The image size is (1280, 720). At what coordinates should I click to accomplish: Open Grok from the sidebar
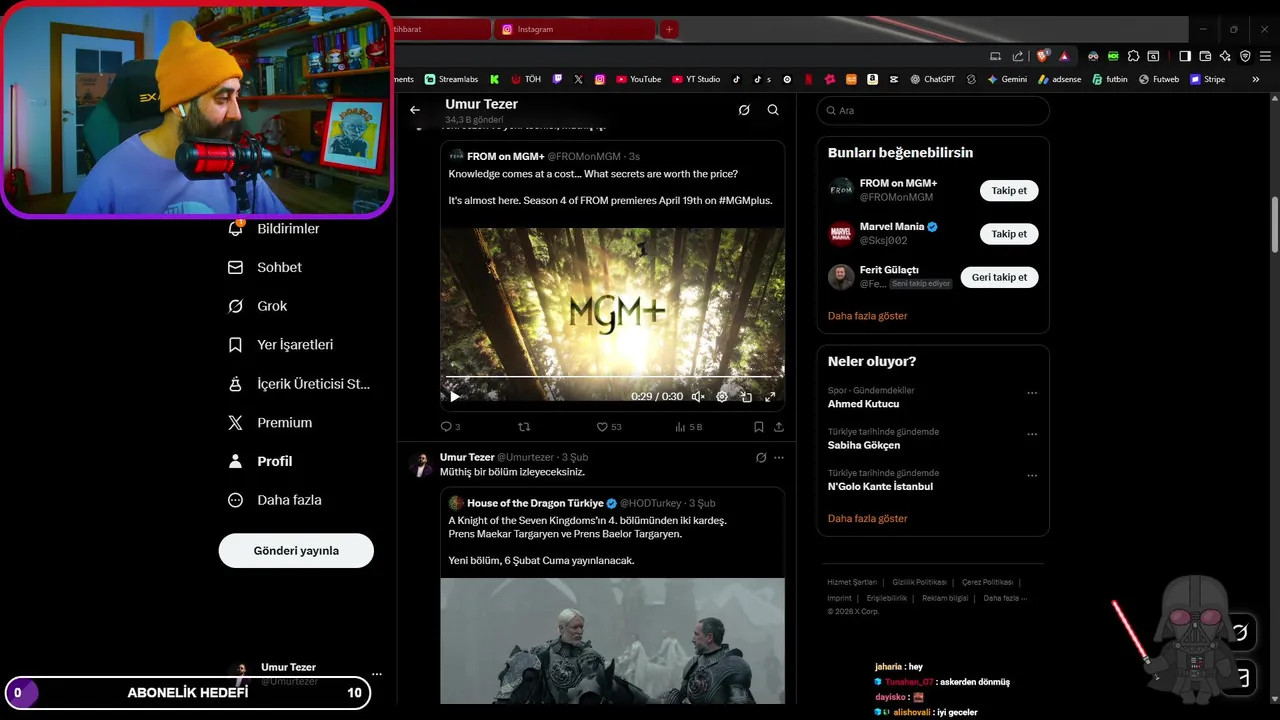point(258,306)
